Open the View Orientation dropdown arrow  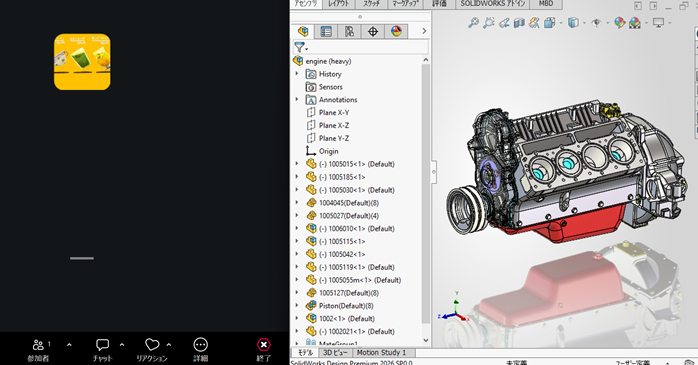click(x=560, y=23)
